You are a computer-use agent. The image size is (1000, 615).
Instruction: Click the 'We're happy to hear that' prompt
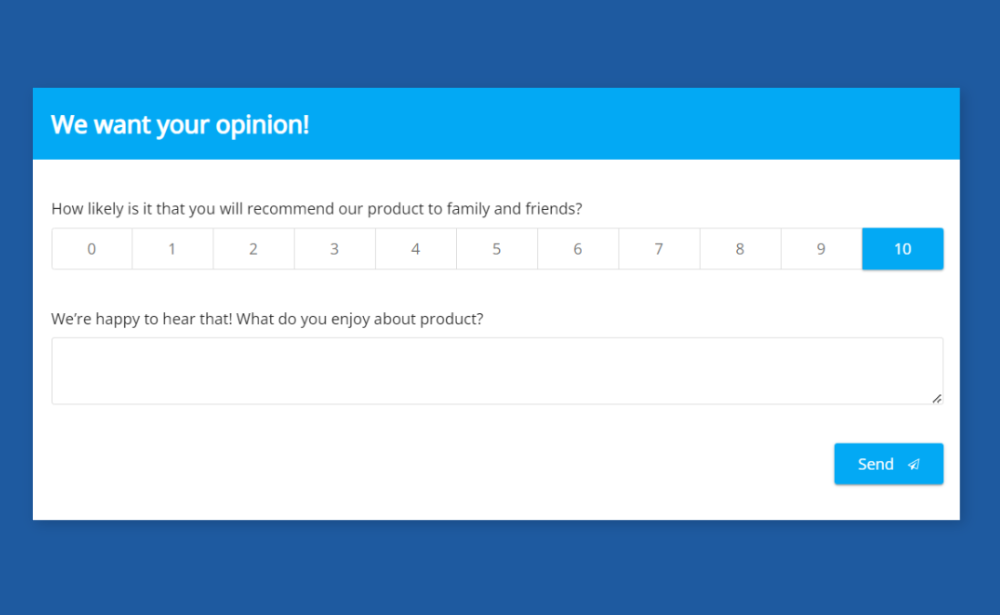(x=267, y=318)
